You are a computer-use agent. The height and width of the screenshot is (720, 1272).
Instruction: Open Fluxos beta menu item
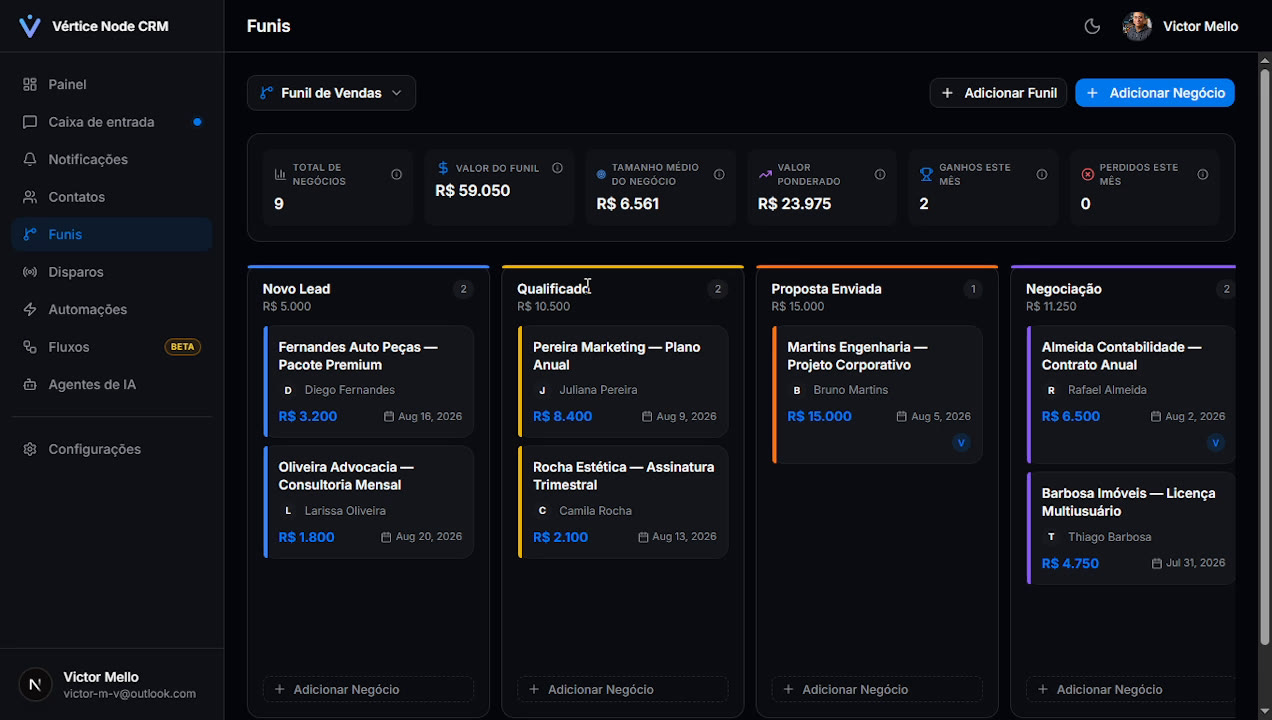point(112,347)
